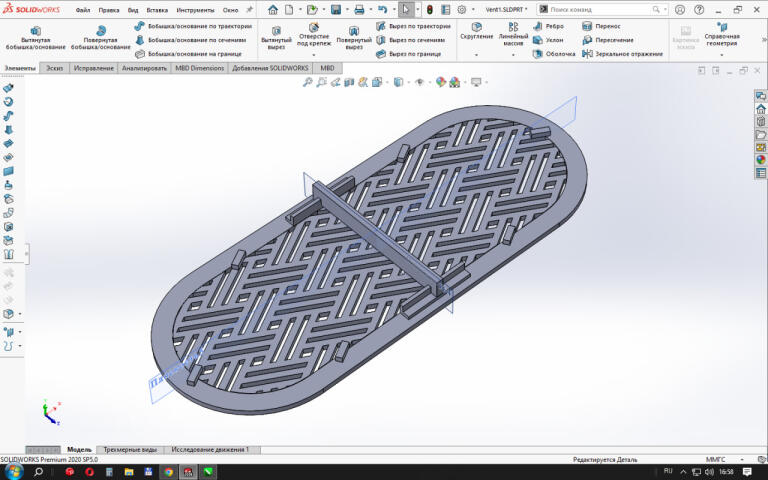This screenshot has width=768, height=480.
Task: Open the Save dropdown arrow
Action: click(347, 9)
